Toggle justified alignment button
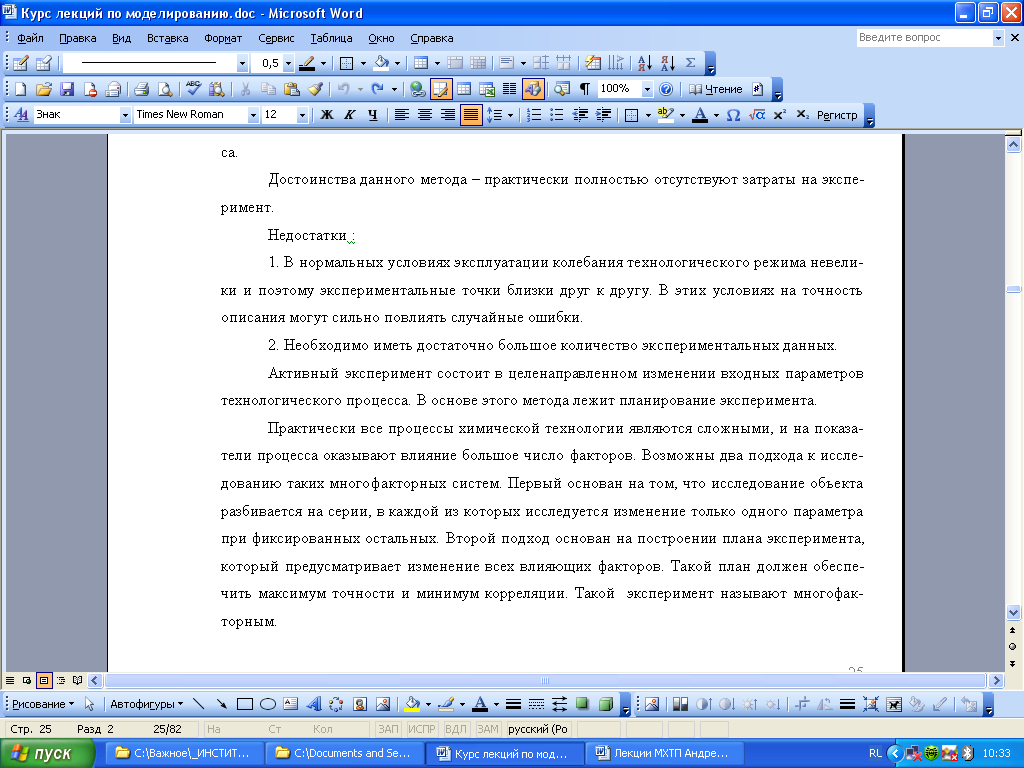1024x768 pixels. click(x=470, y=115)
